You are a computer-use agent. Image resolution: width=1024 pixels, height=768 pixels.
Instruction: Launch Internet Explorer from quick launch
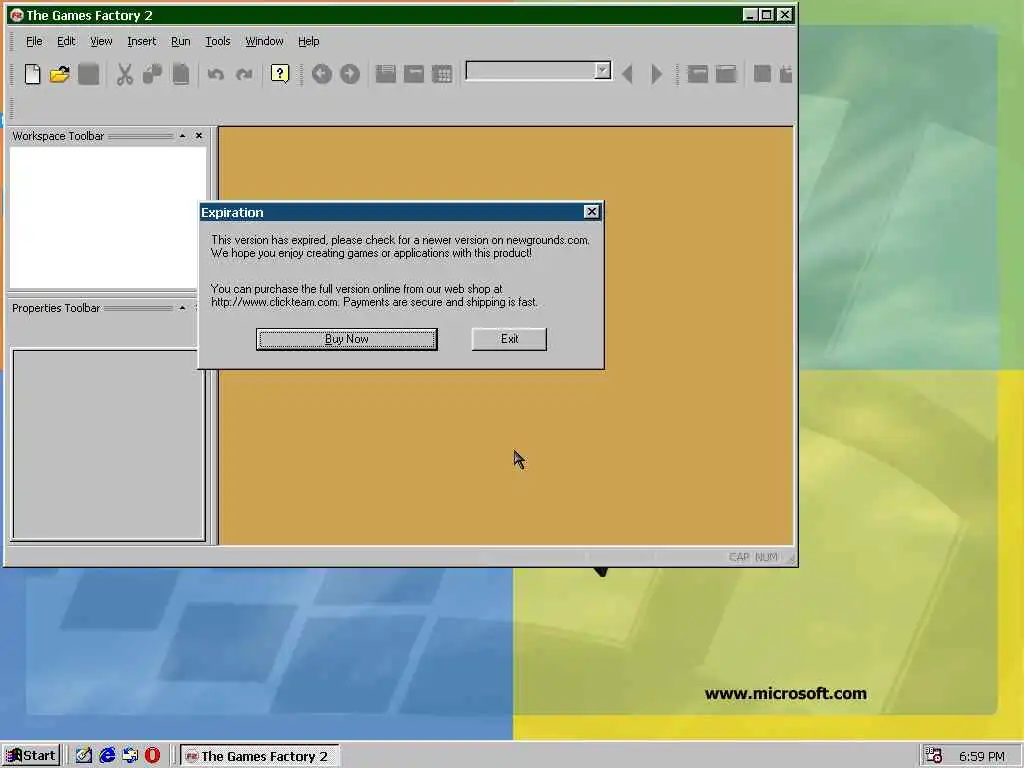pos(107,756)
